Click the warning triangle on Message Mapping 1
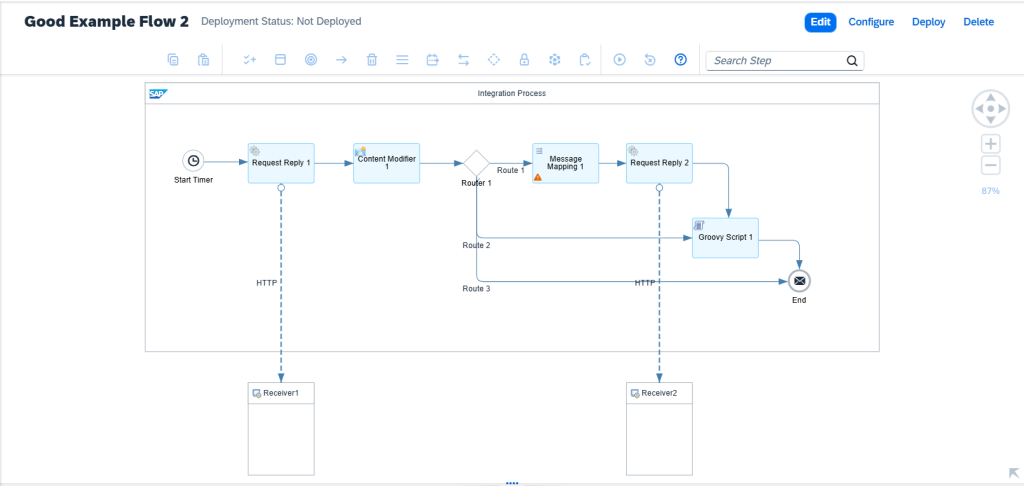The image size is (1024, 486). (x=538, y=177)
